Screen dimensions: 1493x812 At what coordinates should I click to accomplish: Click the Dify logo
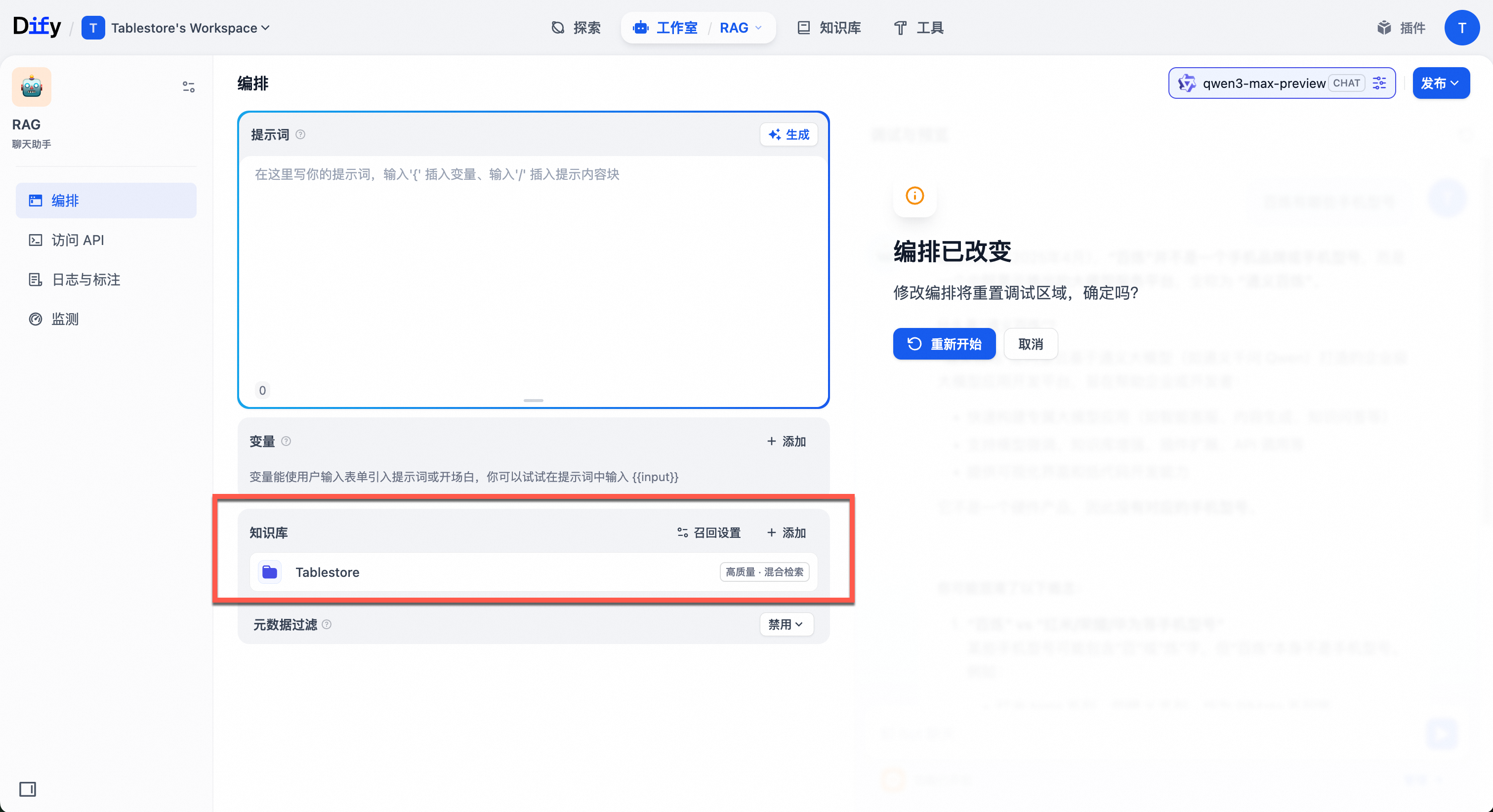37,27
